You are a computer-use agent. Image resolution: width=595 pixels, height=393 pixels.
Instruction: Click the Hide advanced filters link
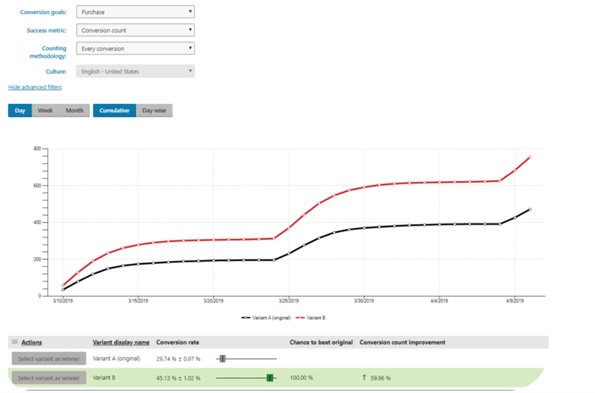tap(35, 87)
